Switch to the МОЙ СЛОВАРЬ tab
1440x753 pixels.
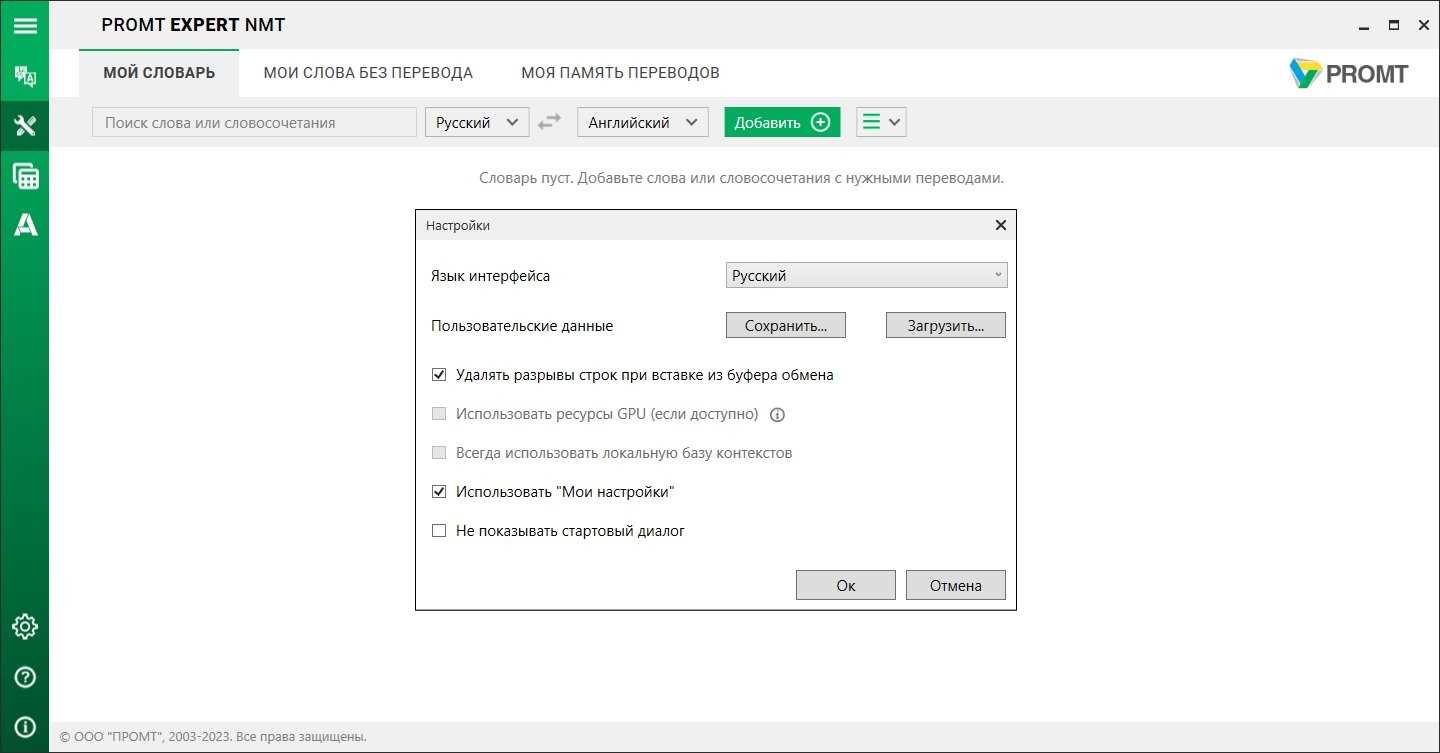pyautogui.click(x=159, y=73)
